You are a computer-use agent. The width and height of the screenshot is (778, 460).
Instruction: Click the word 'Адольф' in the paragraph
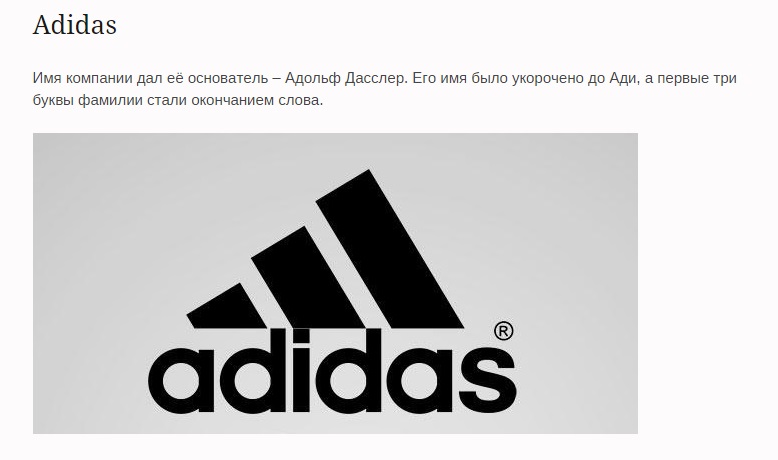pos(313,78)
